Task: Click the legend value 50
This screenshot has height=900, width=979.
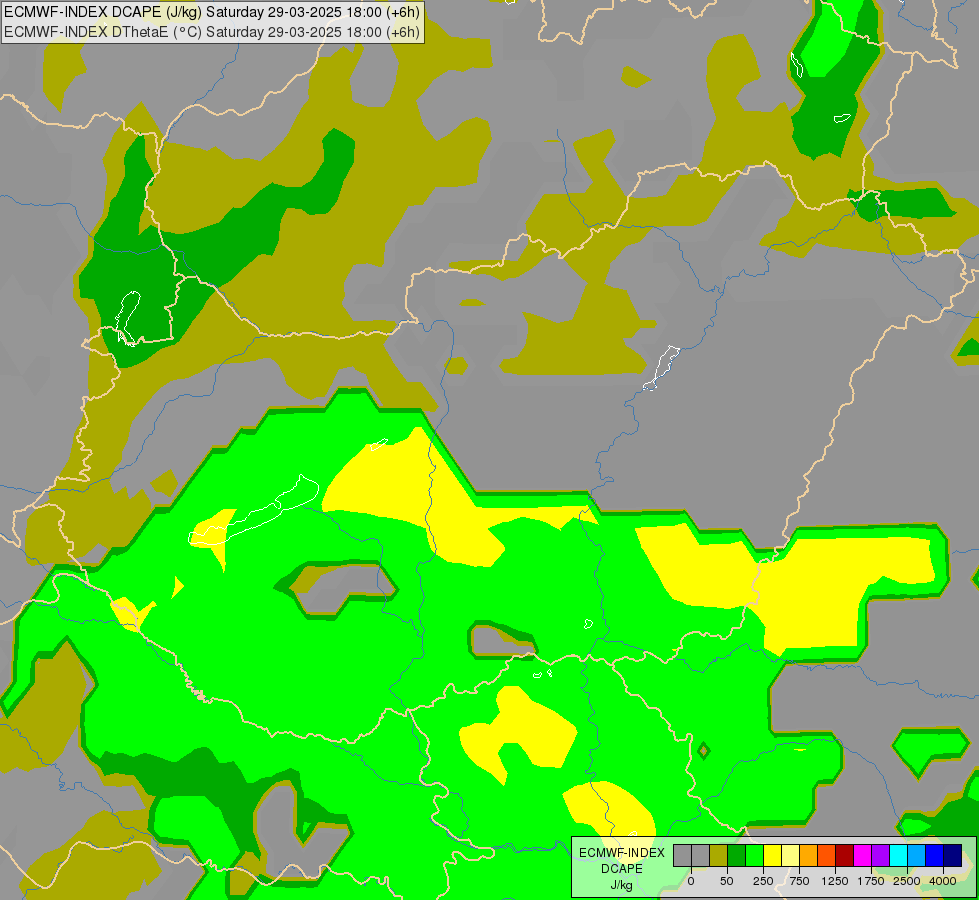Action: (x=727, y=881)
